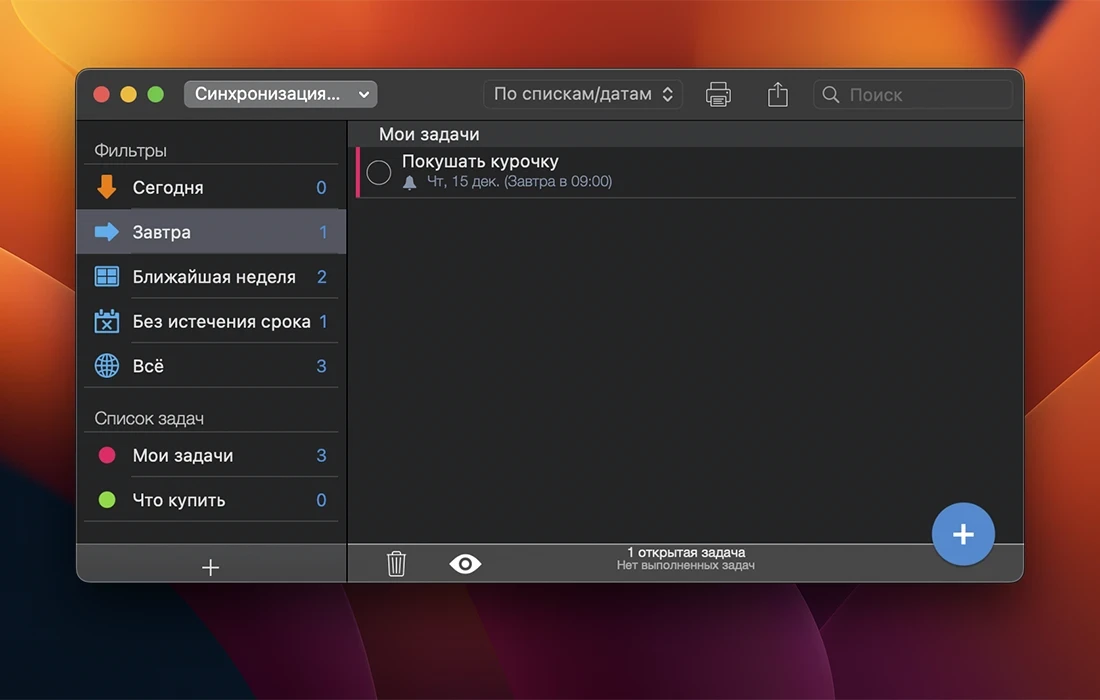
Task: Mark Покушать курочку task as completed
Action: 379,172
